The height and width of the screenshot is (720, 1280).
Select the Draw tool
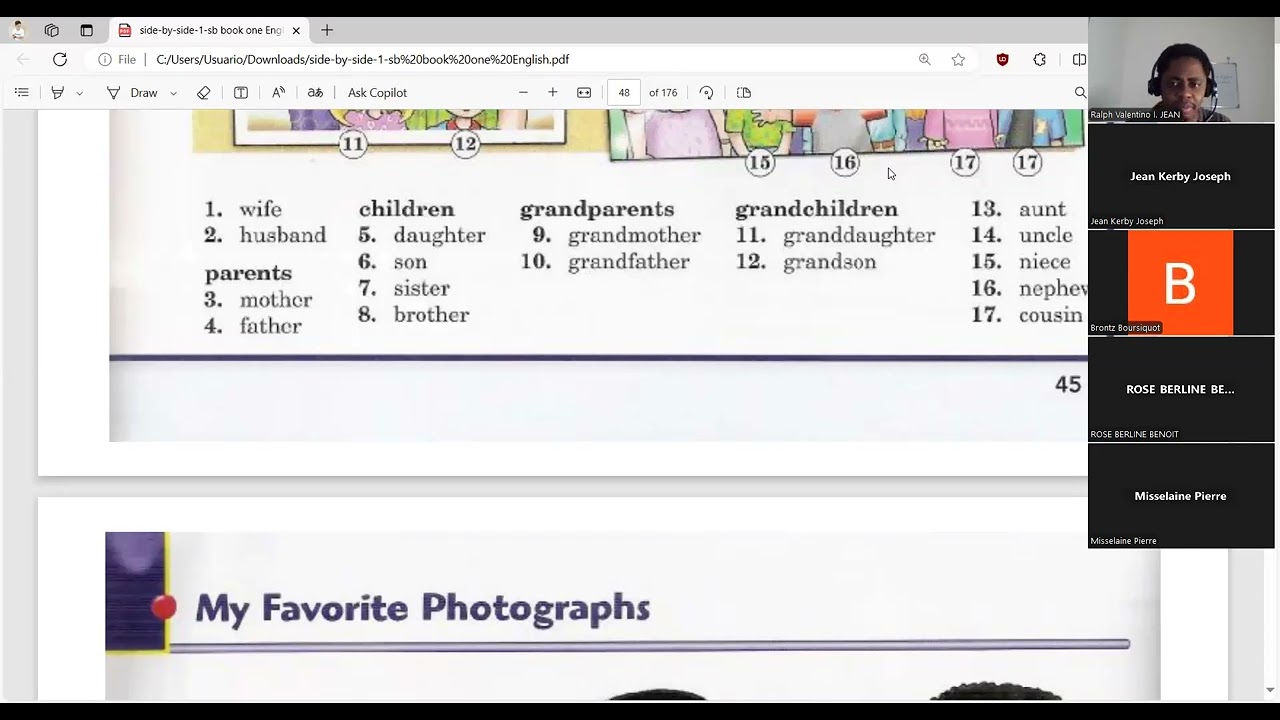(x=132, y=92)
